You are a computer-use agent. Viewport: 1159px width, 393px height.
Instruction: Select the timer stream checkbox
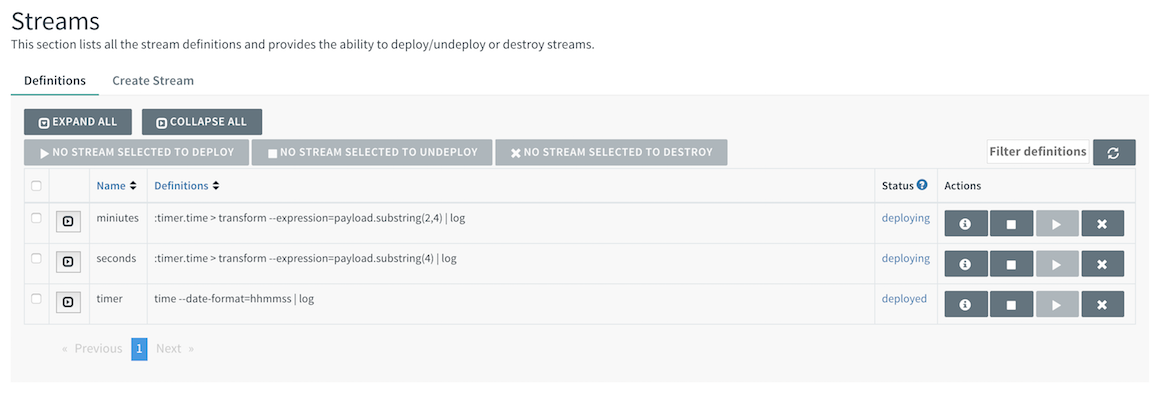pyautogui.click(x=36, y=298)
